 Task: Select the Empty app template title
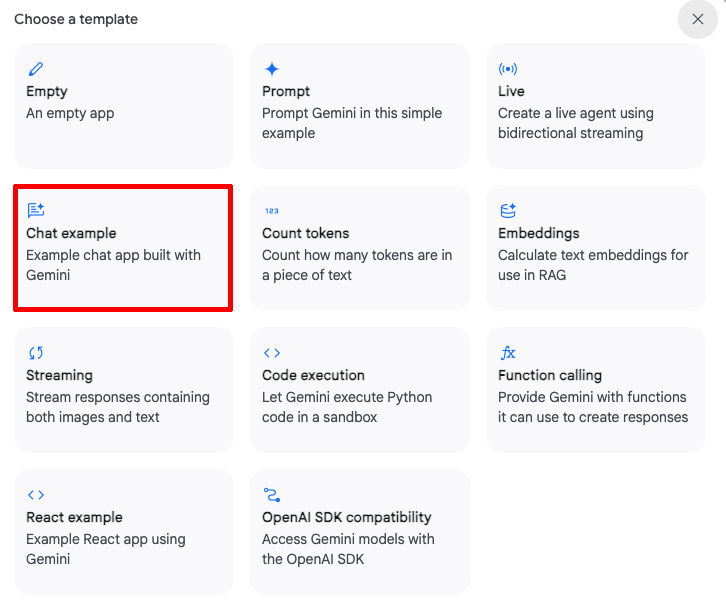click(47, 91)
